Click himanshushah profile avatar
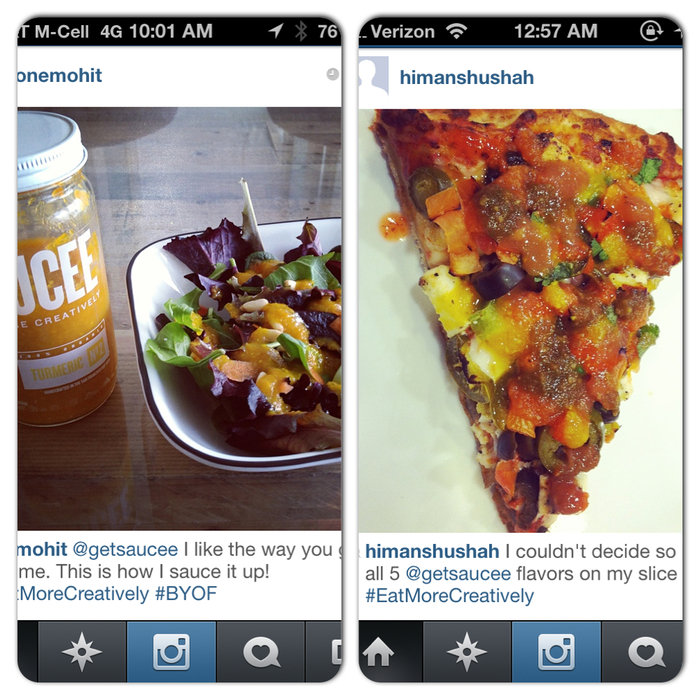The height and width of the screenshot is (700, 700). 374,75
